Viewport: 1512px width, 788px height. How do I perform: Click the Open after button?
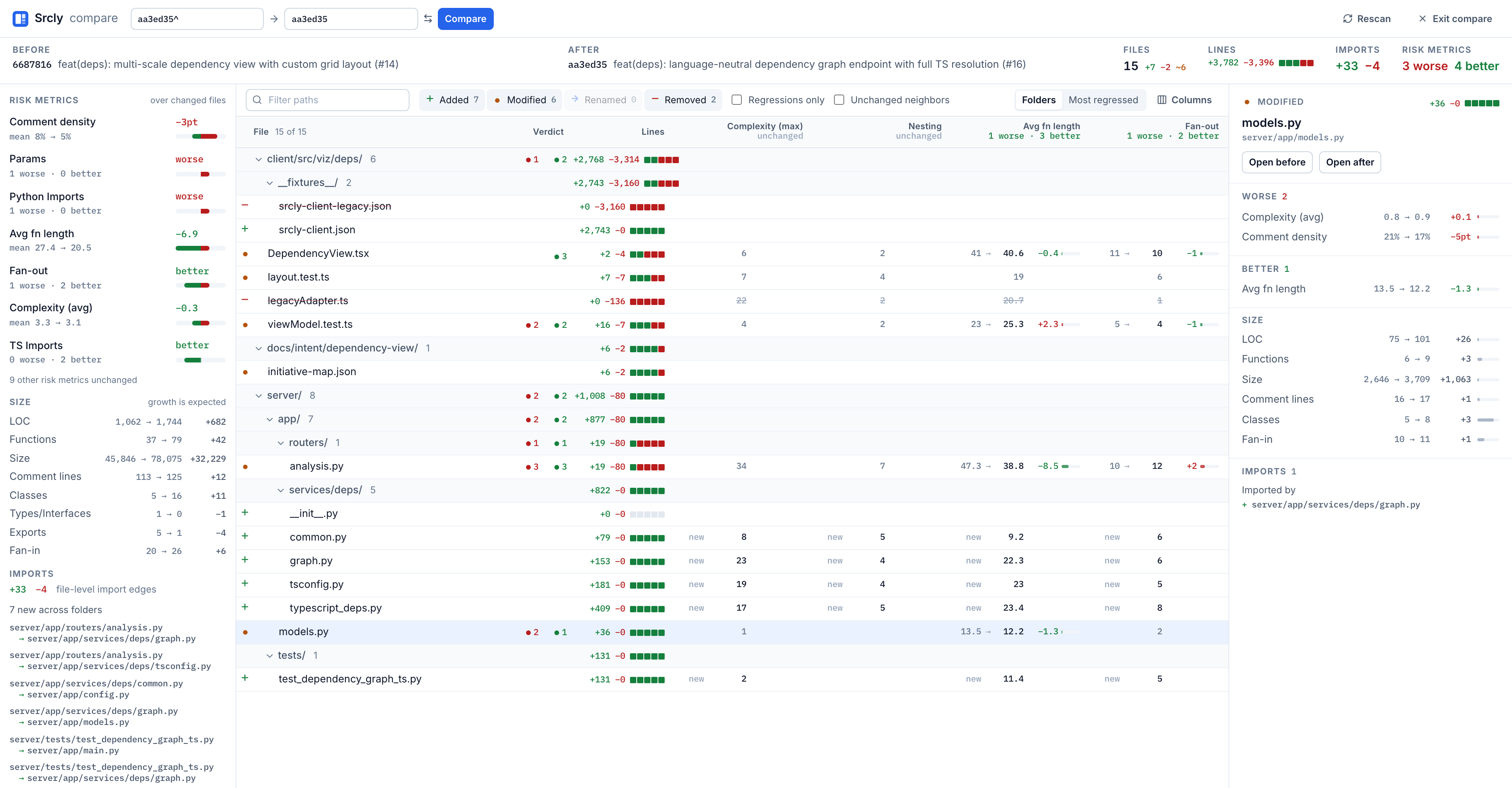pos(1349,162)
